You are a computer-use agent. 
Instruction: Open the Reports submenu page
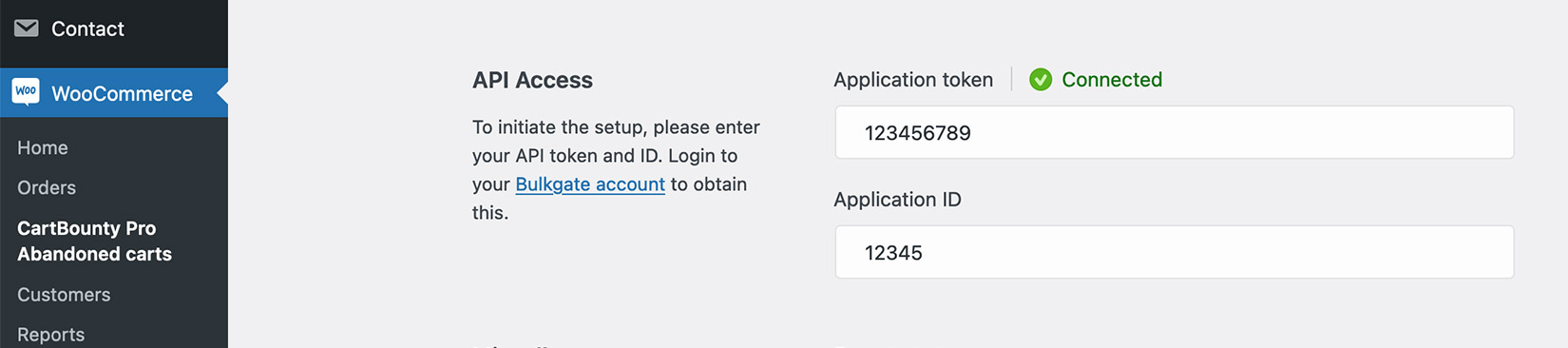[x=51, y=335]
